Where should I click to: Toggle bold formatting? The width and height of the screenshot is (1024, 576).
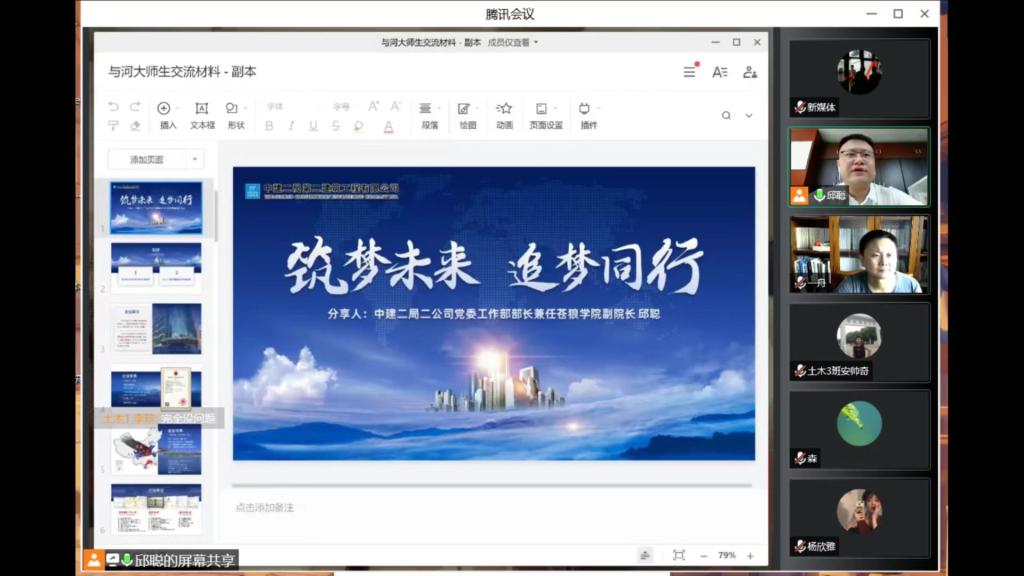(x=269, y=126)
